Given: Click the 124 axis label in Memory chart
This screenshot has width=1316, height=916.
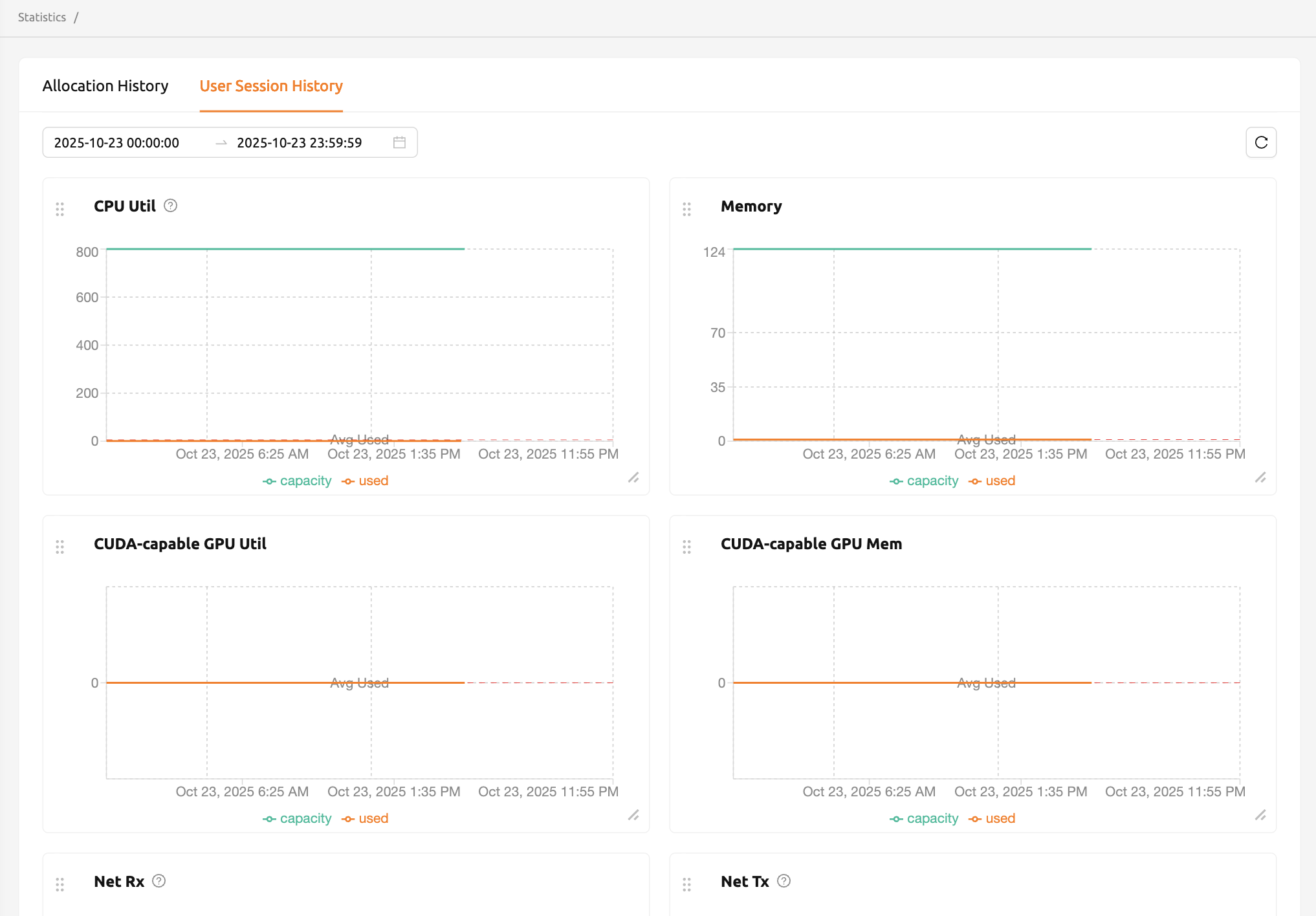Looking at the screenshot, I should click(x=714, y=252).
